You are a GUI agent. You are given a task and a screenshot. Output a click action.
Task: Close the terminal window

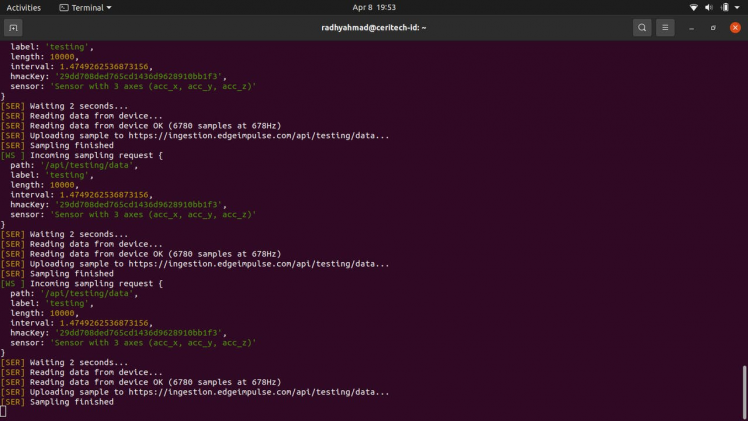coord(735,28)
